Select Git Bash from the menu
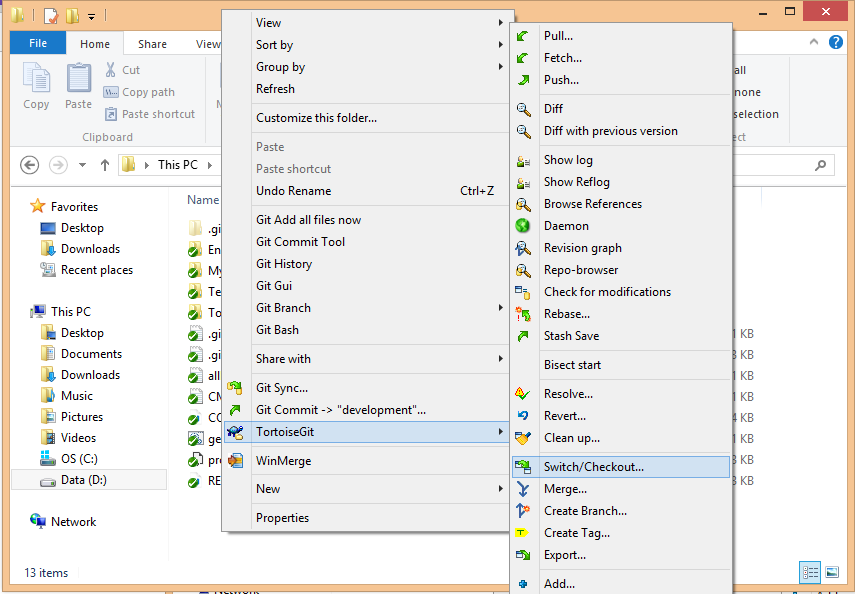Screen dimensions: 855x594 coord(278,329)
